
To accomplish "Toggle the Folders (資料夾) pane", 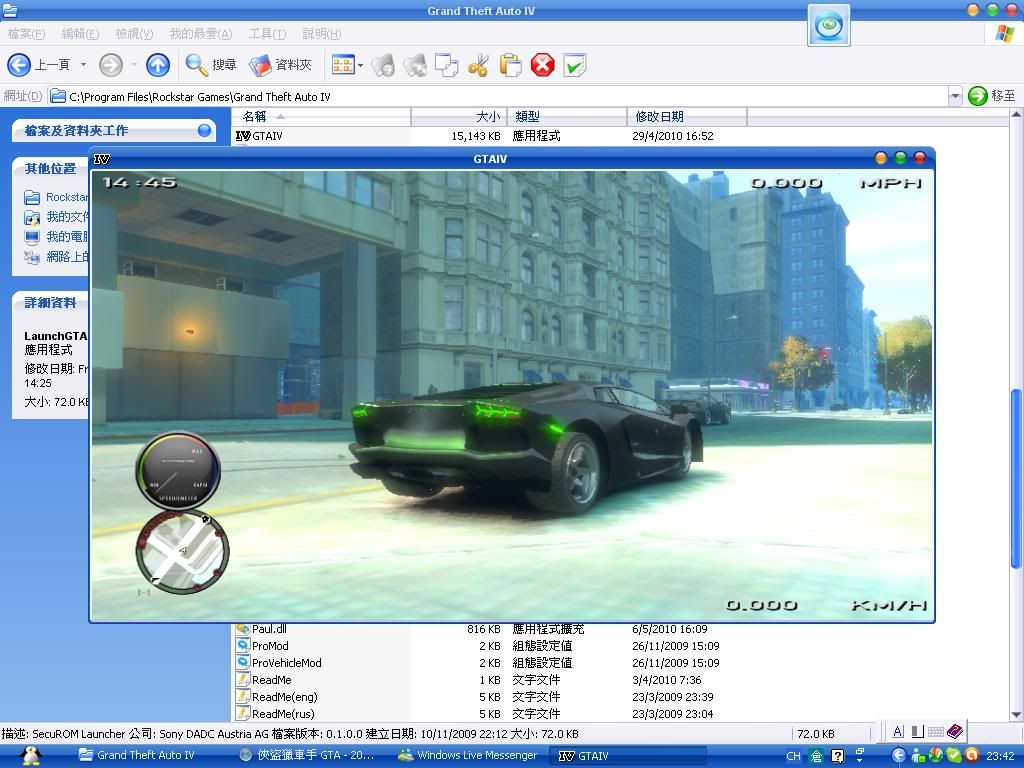I will [x=281, y=65].
